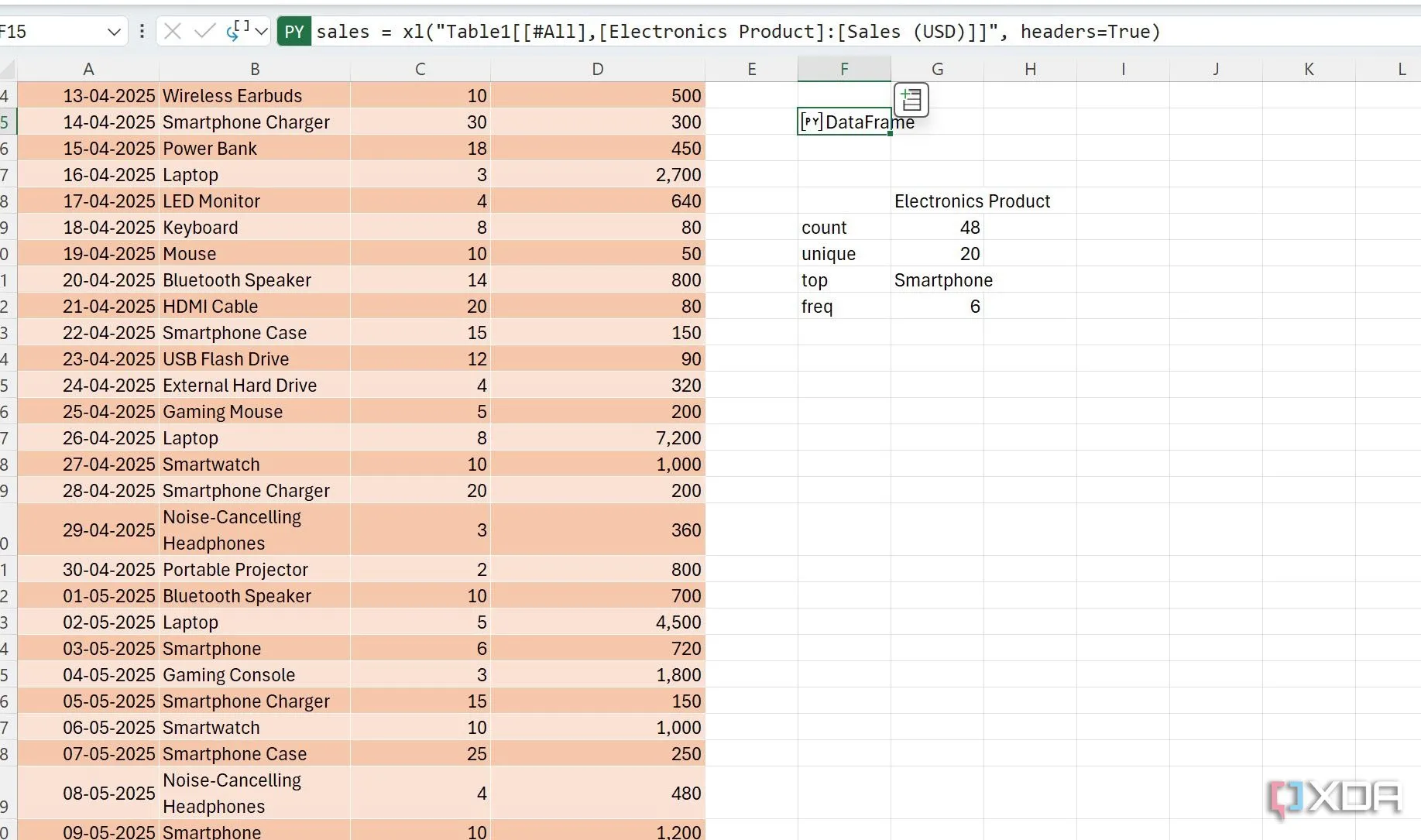The height and width of the screenshot is (840, 1421).
Task: Open the Name Box dropdown arrow
Action: 114,32
